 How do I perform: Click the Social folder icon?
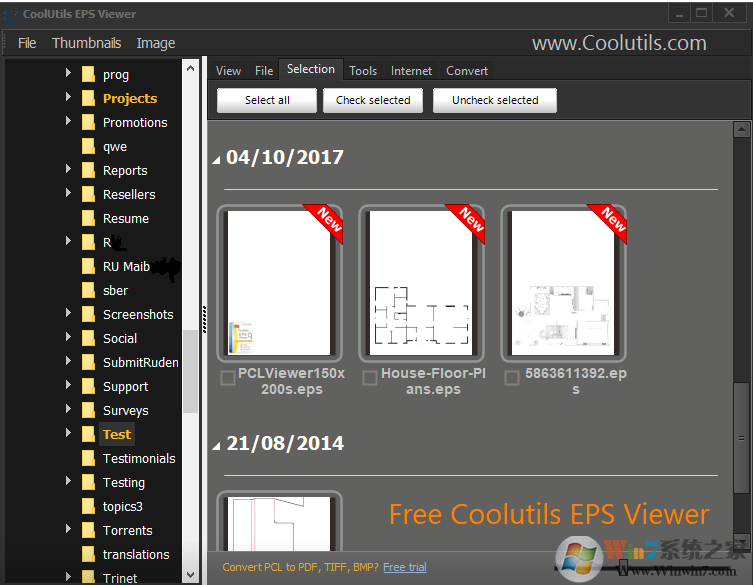coord(88,339)
